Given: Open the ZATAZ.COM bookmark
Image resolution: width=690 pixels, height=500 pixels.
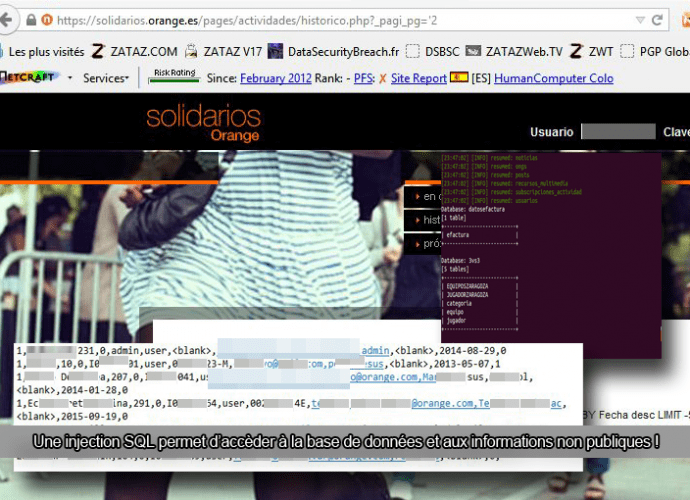Looking at the screenshot, I should pyautogui.click(x=144, y=52).
